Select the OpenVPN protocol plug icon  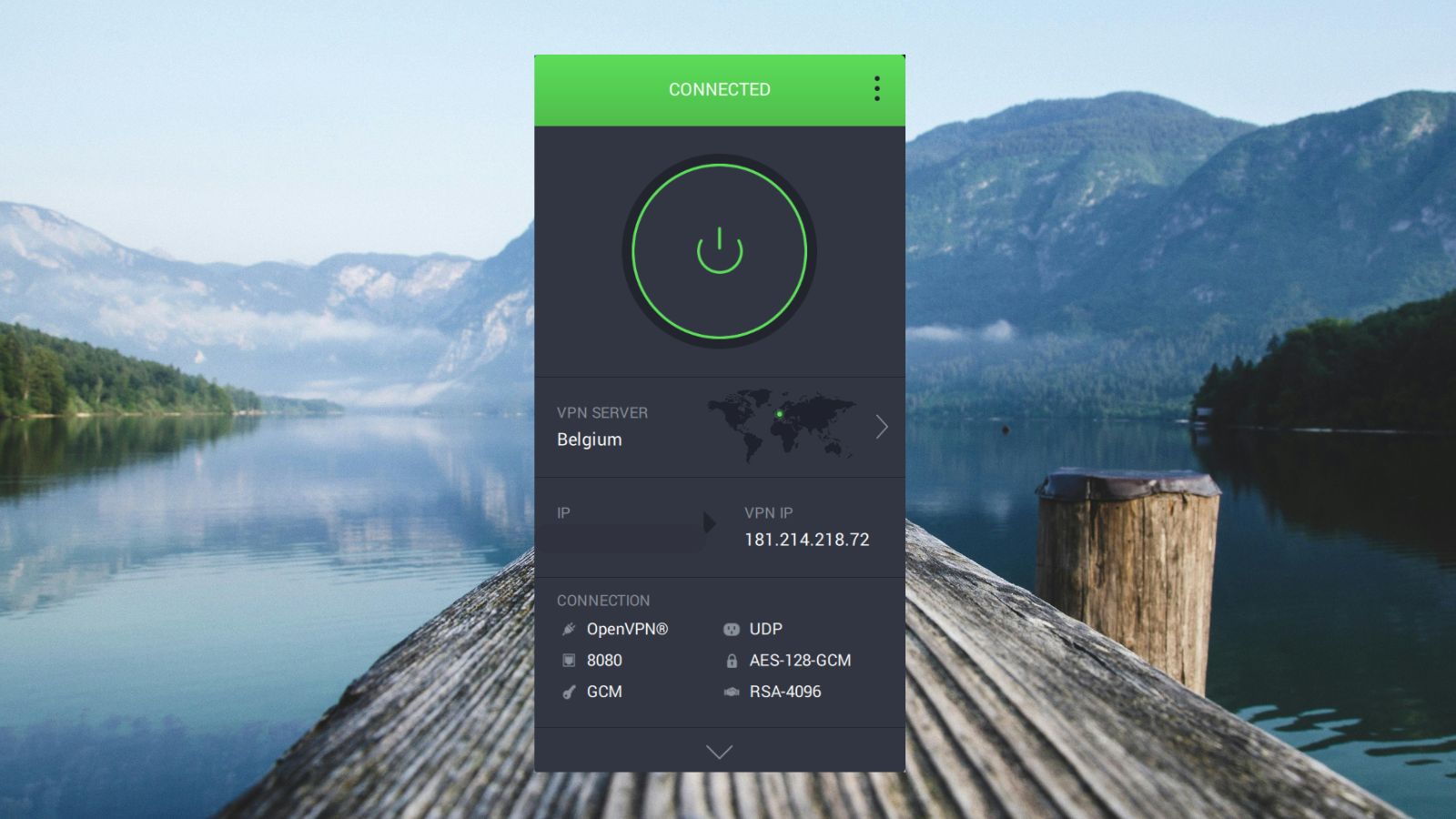[x=569, y=628]
